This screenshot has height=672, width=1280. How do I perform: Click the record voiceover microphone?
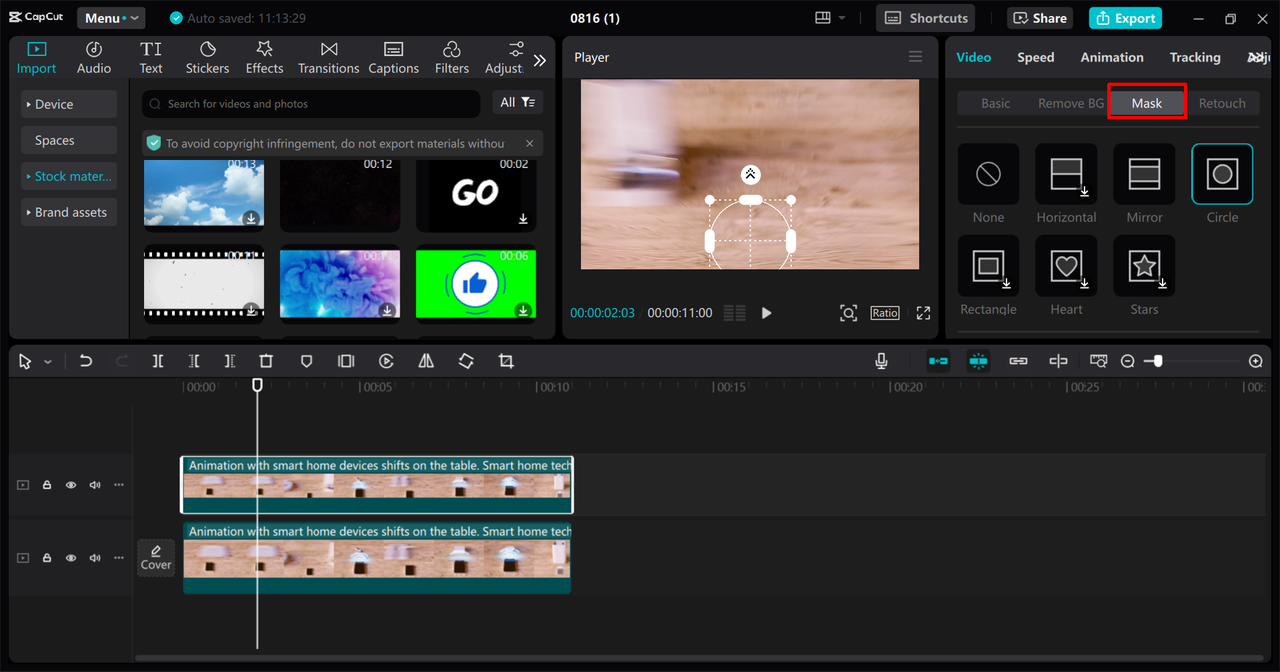tap(881, 361)
